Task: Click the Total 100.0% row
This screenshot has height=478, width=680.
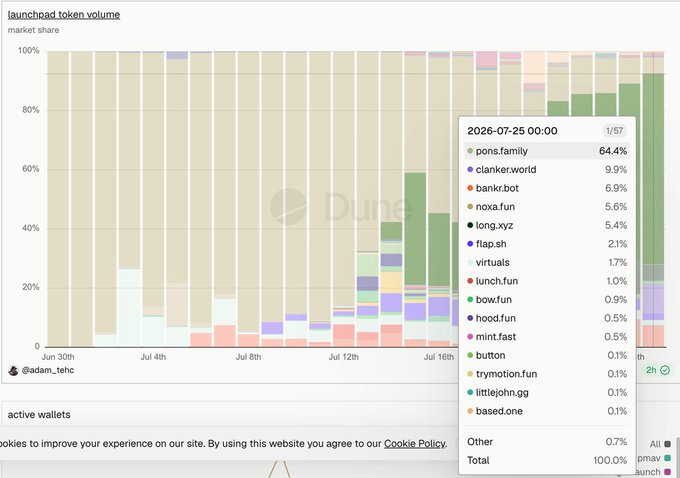Action: pos(547,460)
